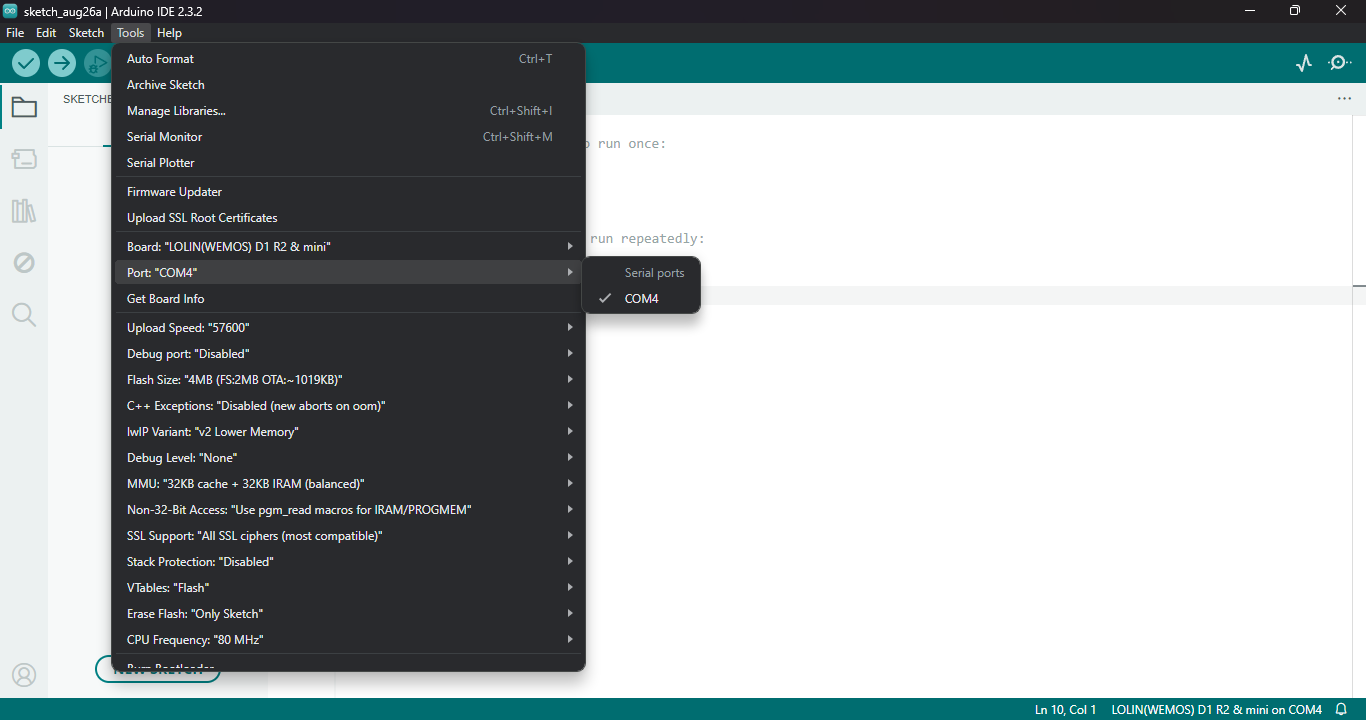
Task: Open the Debug sidebar icon
Action: 24,263
